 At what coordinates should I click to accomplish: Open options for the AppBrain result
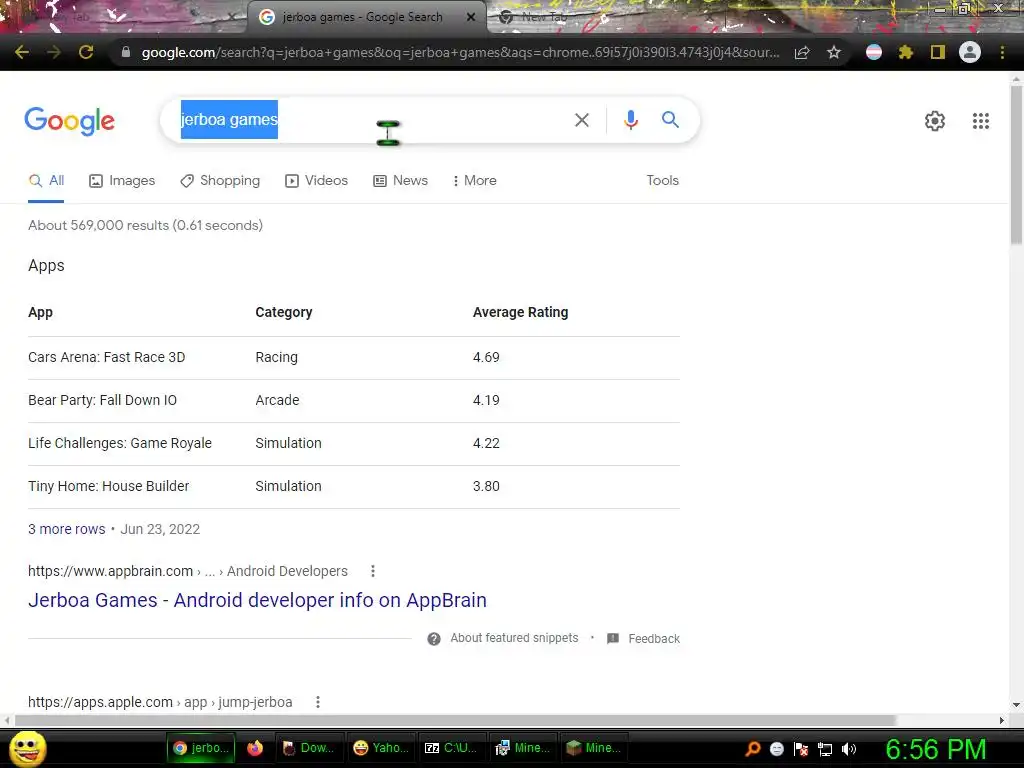[373, 571]
